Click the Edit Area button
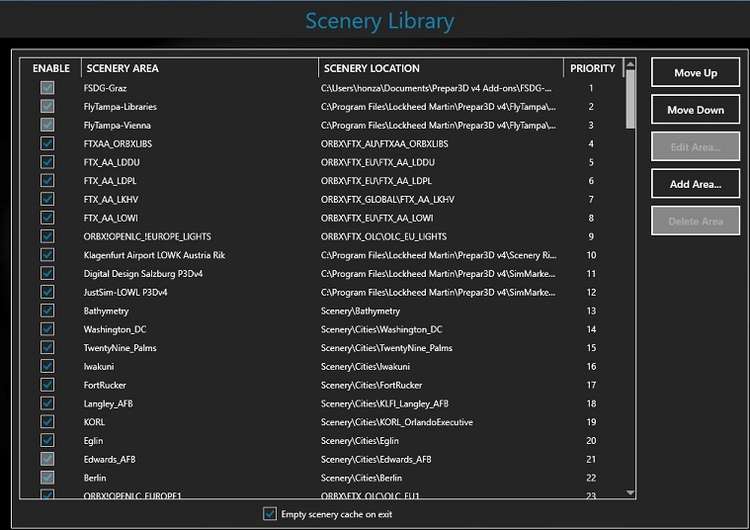Image resolution: width=750 pixels, height=530 pixels. (x=695, y=147)
